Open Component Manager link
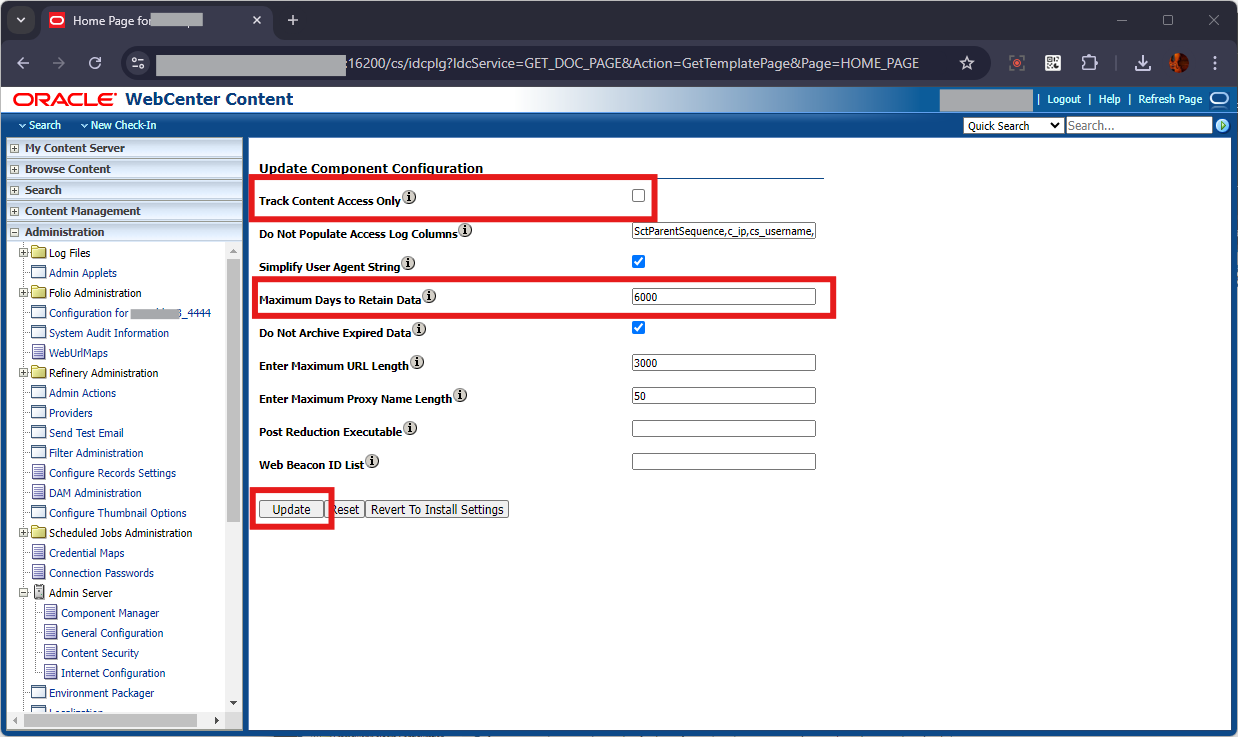The height and width of the screenshot is (737, 1238). coord(110,613)
